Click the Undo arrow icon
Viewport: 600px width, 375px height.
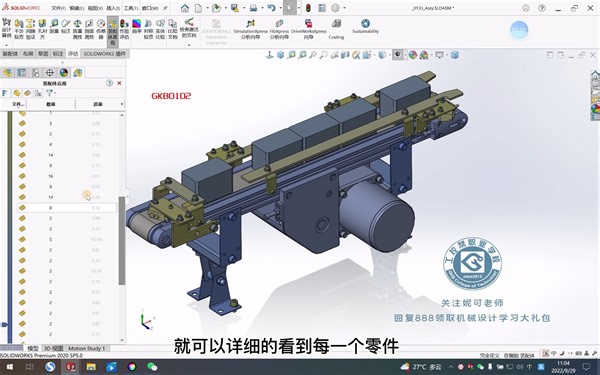(271, 8)
